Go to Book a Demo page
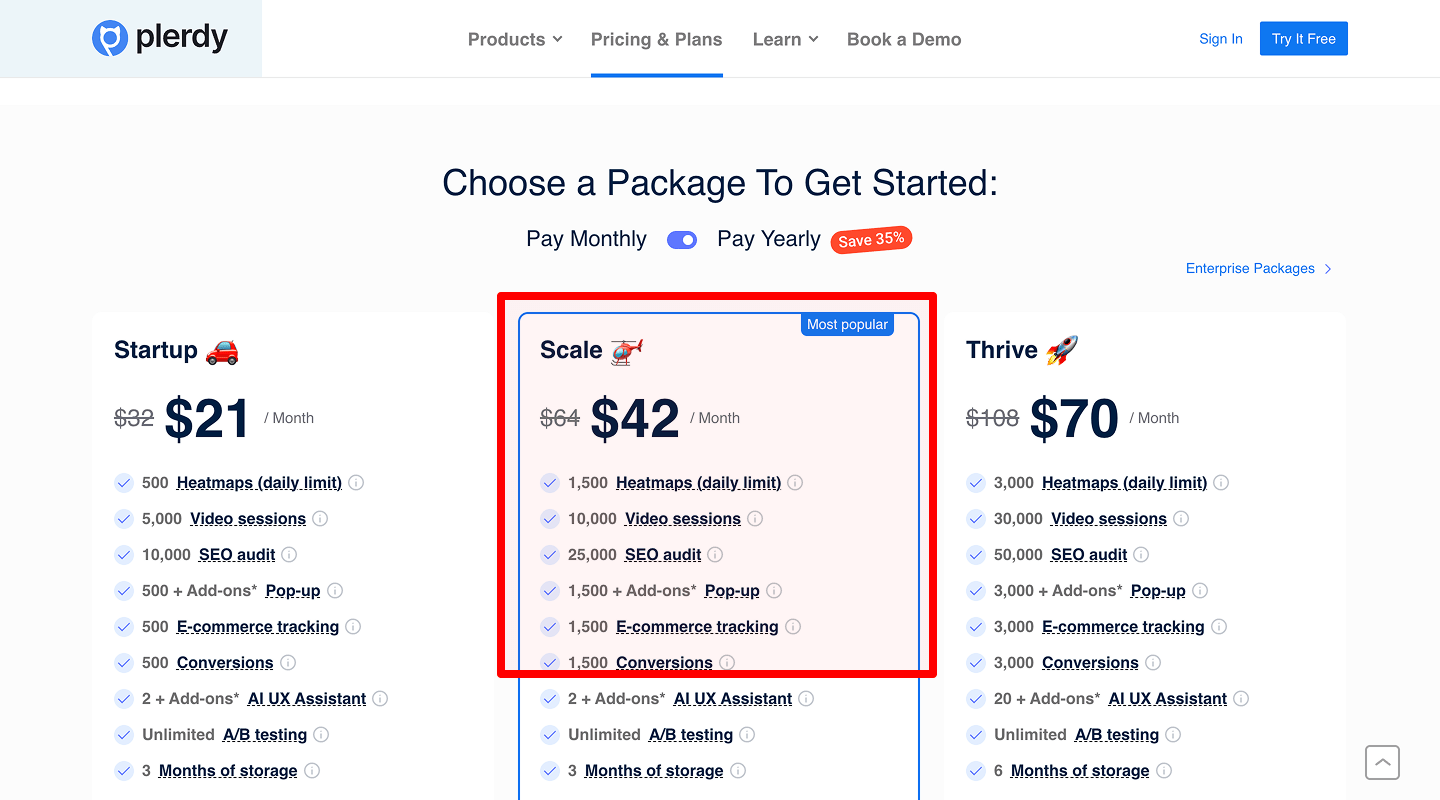Screen dimensions: 1440x800 pos(904,40)
